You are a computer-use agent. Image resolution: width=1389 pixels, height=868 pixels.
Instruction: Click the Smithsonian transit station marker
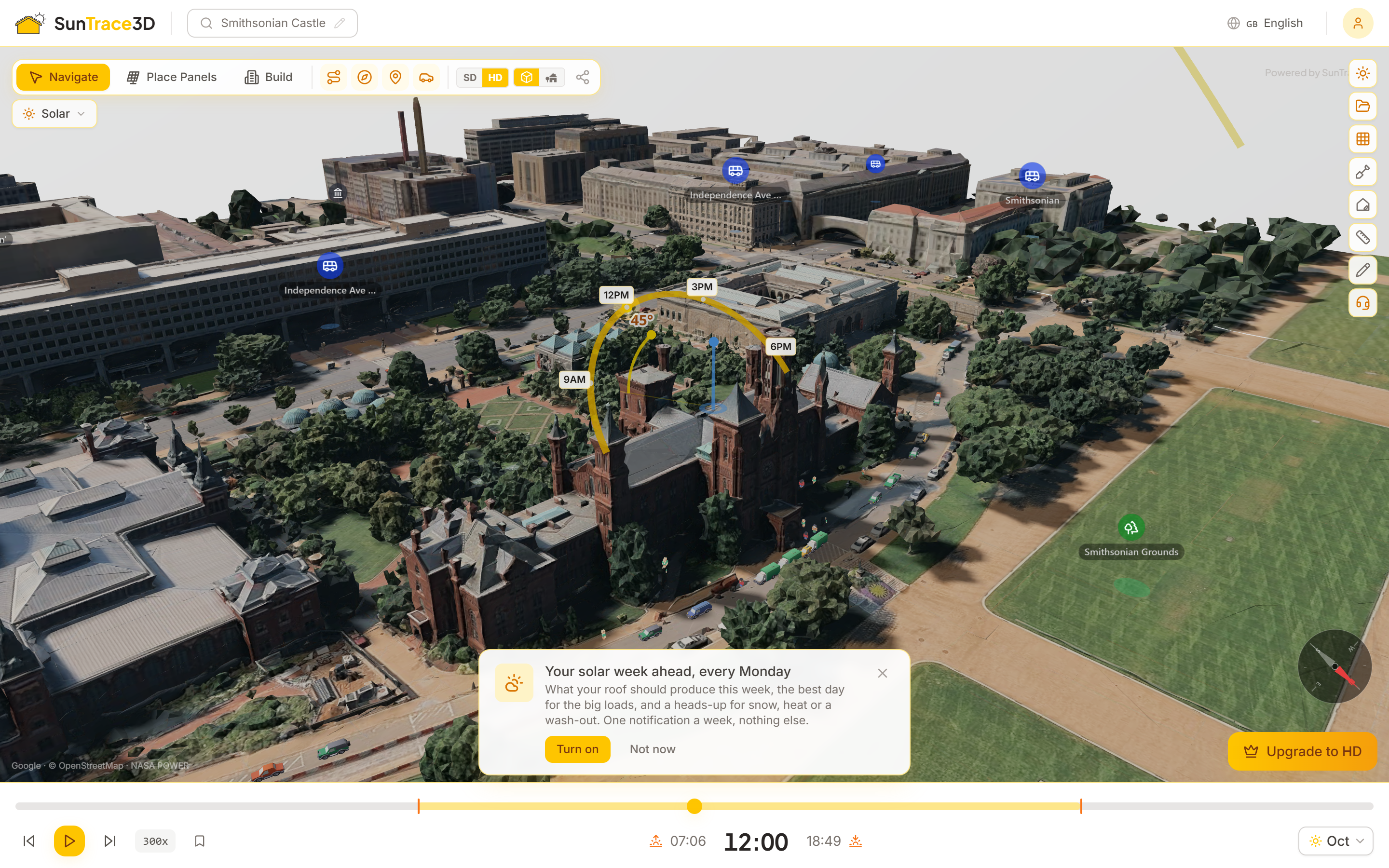[x=1032, y=176]
